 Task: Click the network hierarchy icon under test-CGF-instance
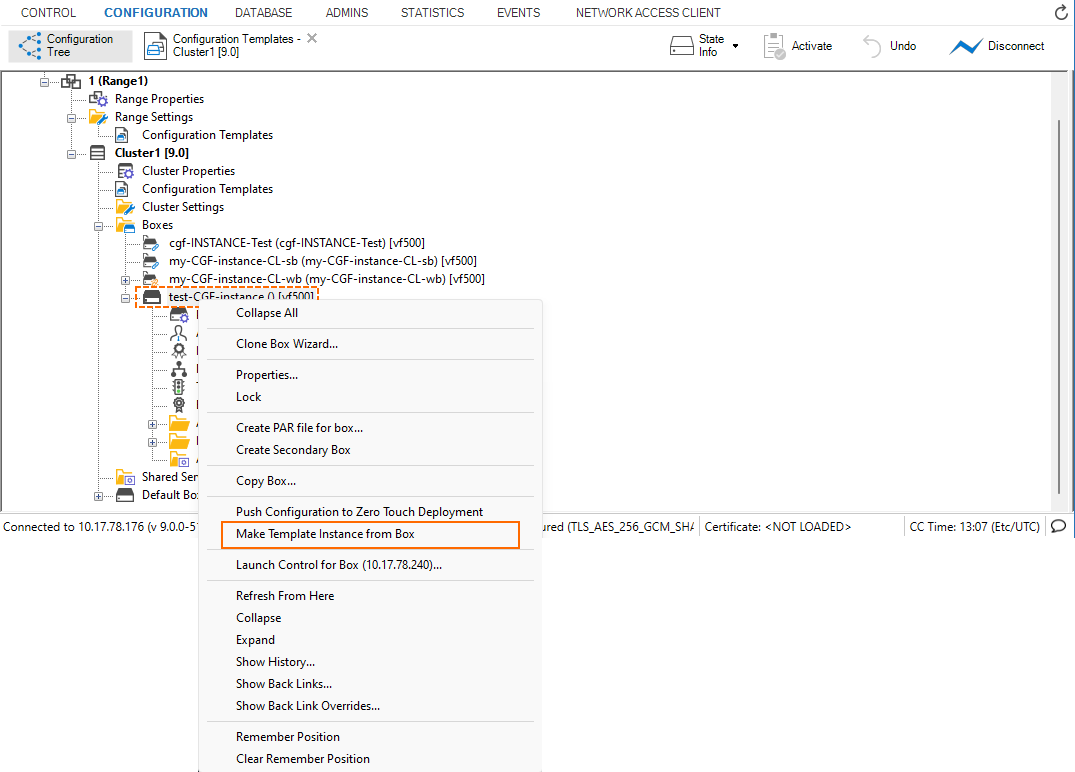tap(178, 369)
